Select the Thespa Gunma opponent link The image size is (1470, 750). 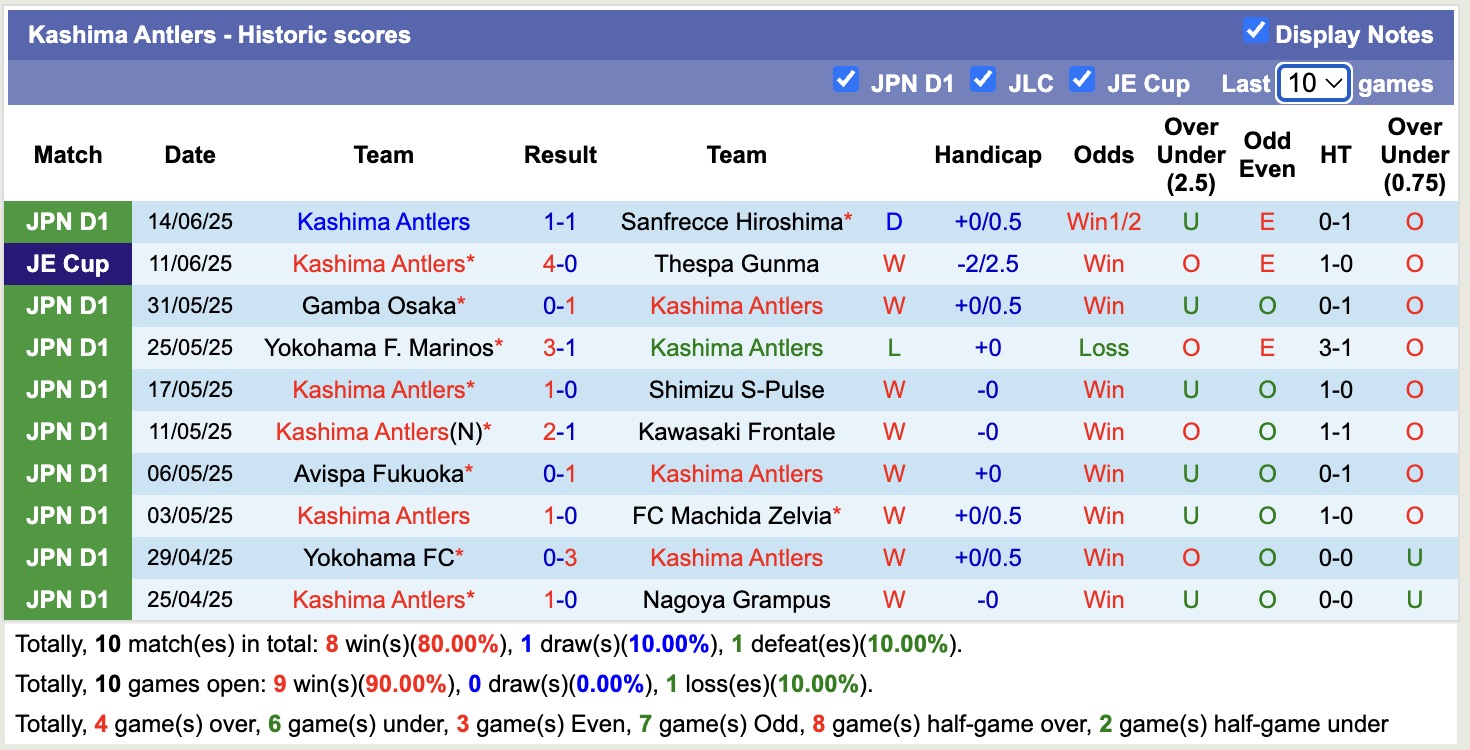click(x=736, y=264)
